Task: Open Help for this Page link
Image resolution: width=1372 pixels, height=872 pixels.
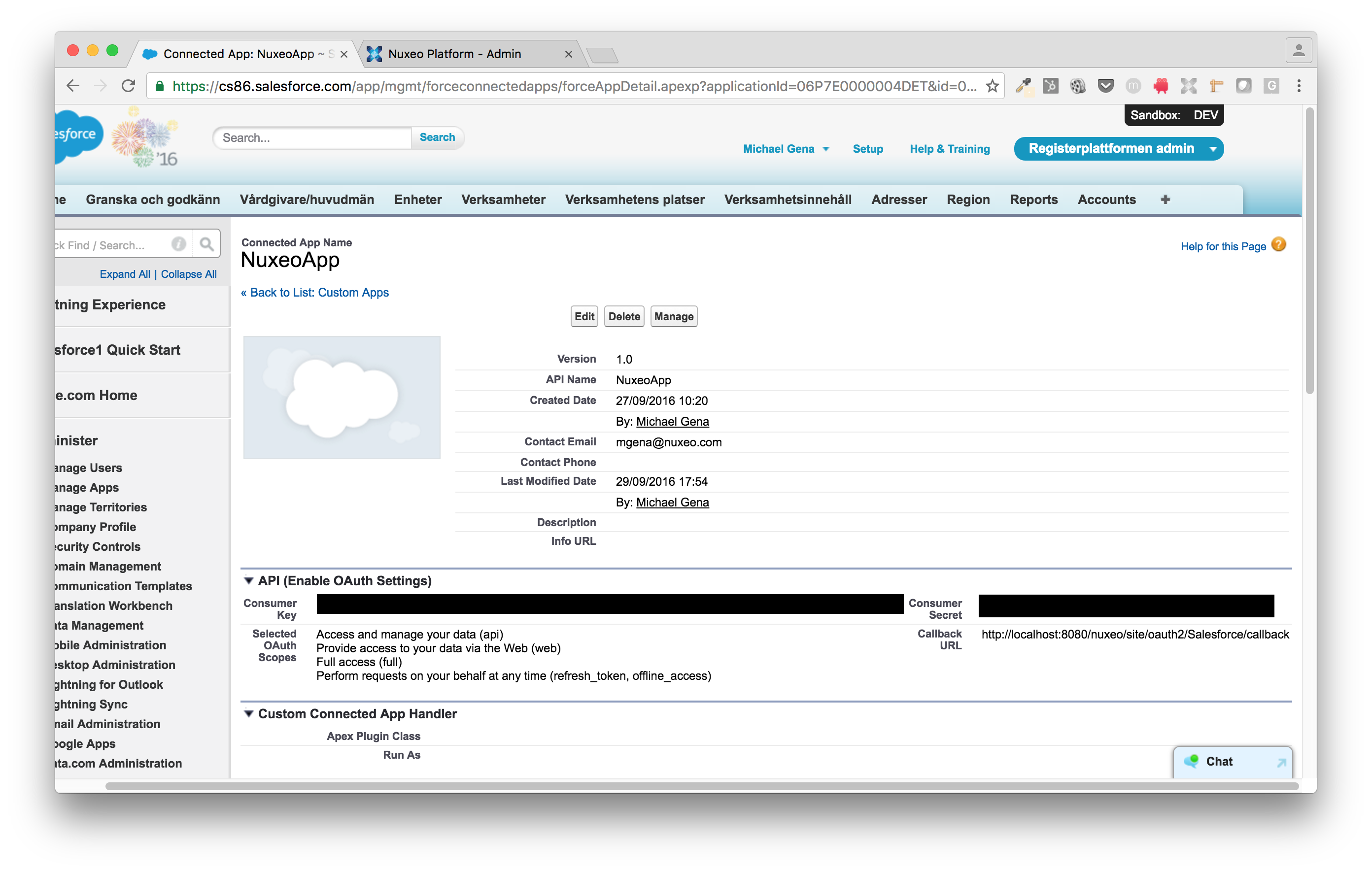Action: click(1223, 246)
